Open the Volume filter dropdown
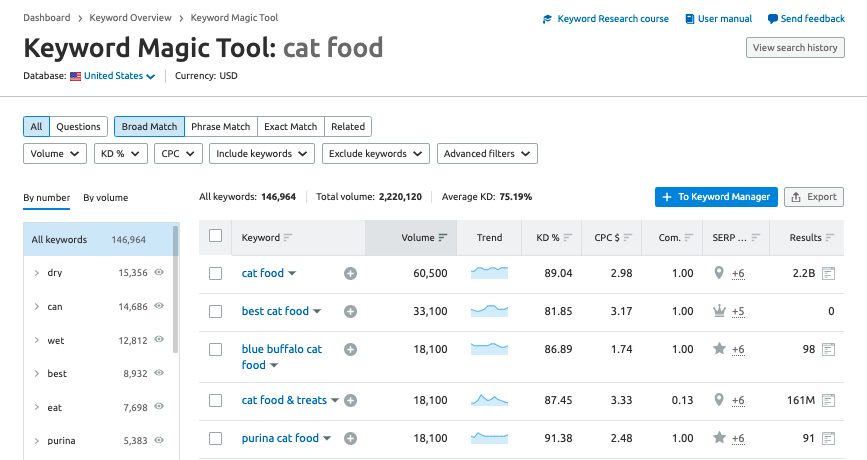 pyautogui.click(x=55, y=154)
